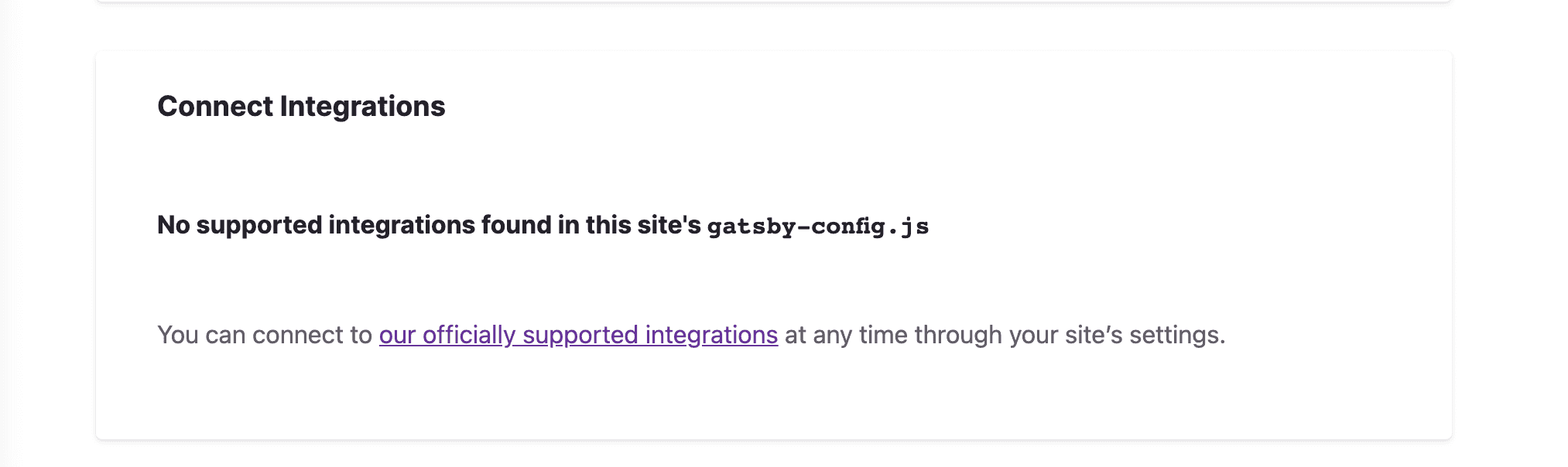This screenshot has height=467, width=1568.
Task: Click the gatsby-config.js code text
Action: (x=817, y=227)
